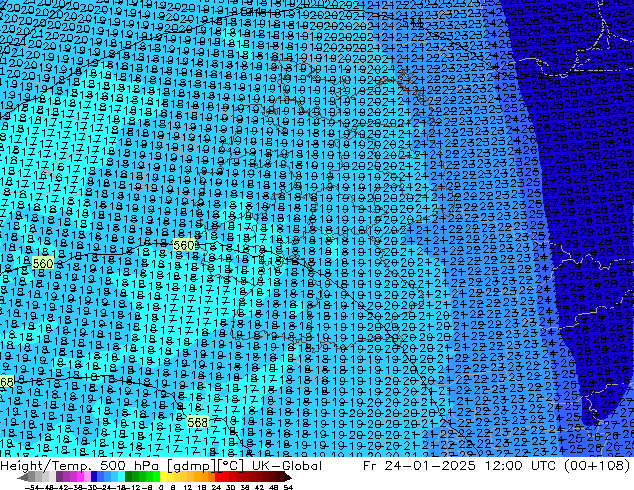Click the 560 contour label at left edge
This screenshot has height=490, width=634.
(x=42, y=264)
